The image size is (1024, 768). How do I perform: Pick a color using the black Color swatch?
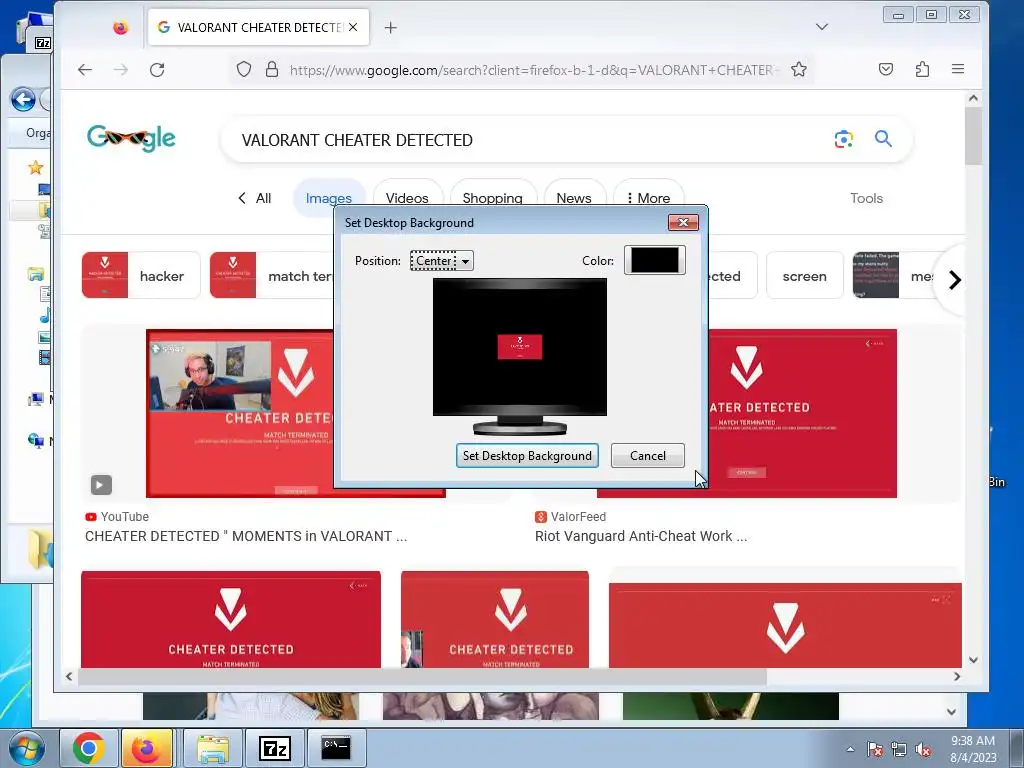click(x=654, y=260)
